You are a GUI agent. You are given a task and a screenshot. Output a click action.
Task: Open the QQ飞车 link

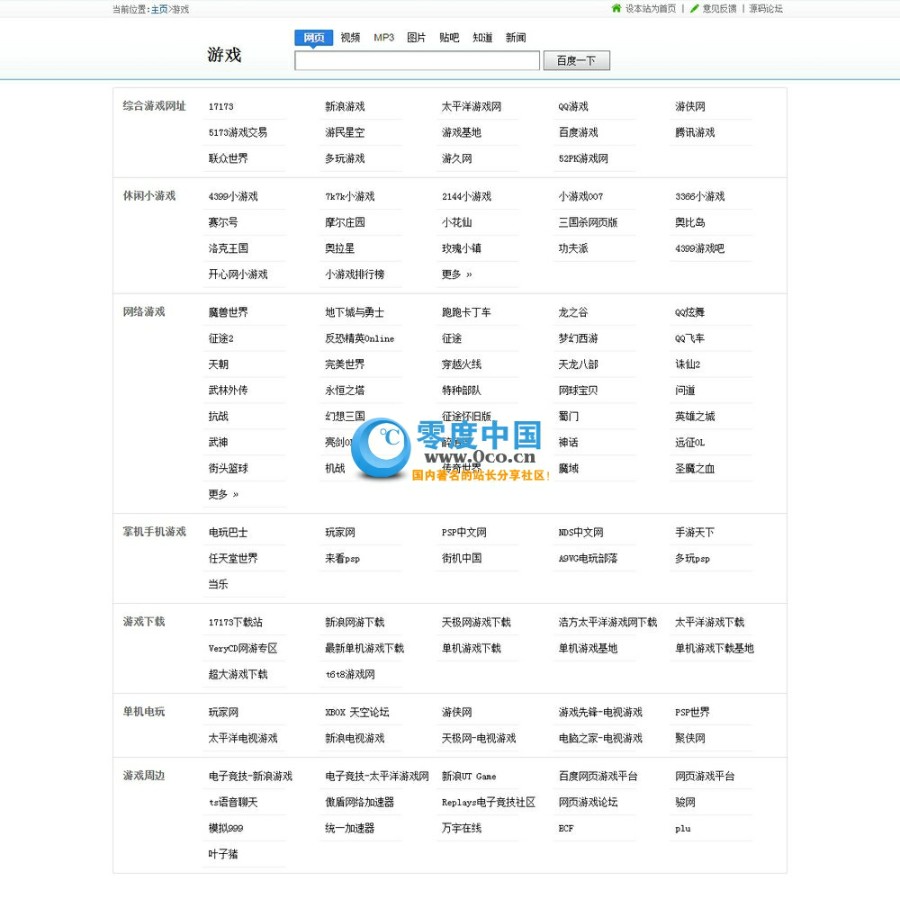pos(690,339)
